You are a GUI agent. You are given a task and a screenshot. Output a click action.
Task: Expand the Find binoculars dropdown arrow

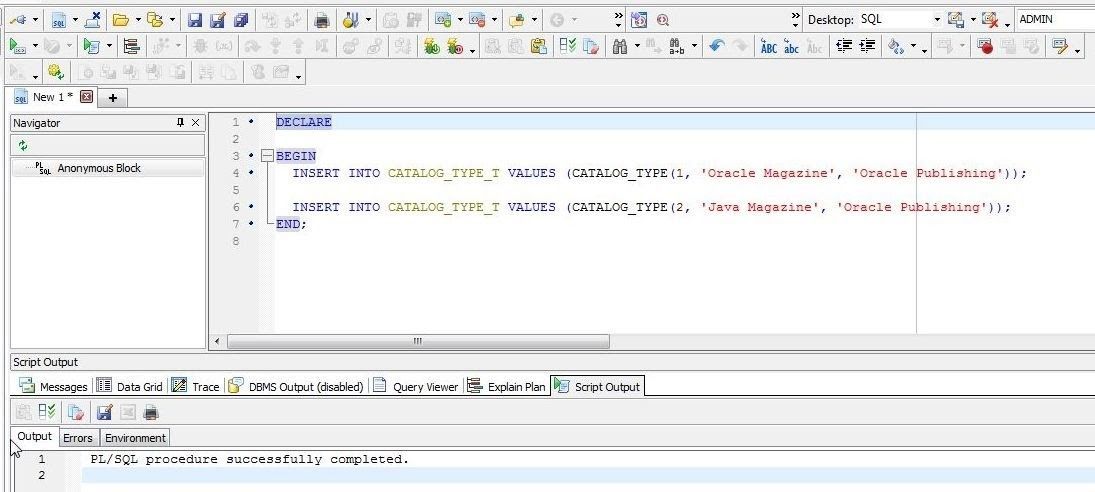pyautogui.click(x=637, y=47)
